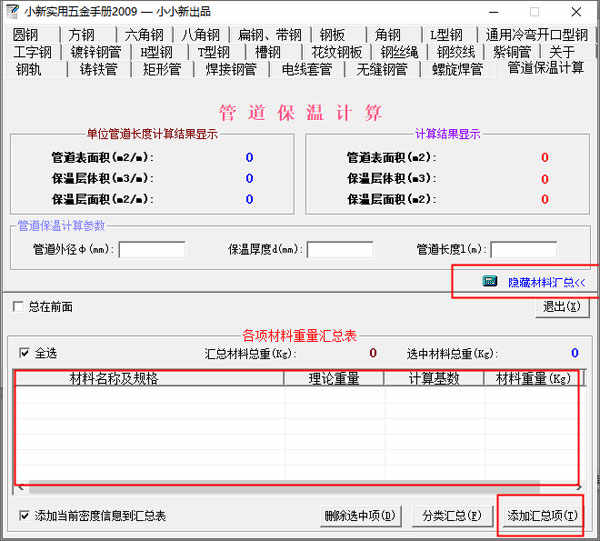Click the 材料名称及规格 column header
This screenshot has width=600, height=541.
click(x=149, y=378)
